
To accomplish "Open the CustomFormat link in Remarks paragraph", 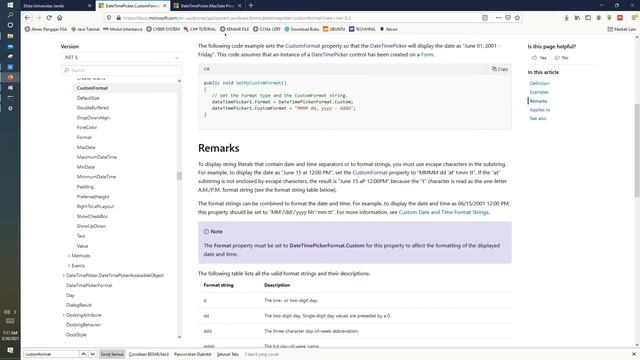I will 370,173.
